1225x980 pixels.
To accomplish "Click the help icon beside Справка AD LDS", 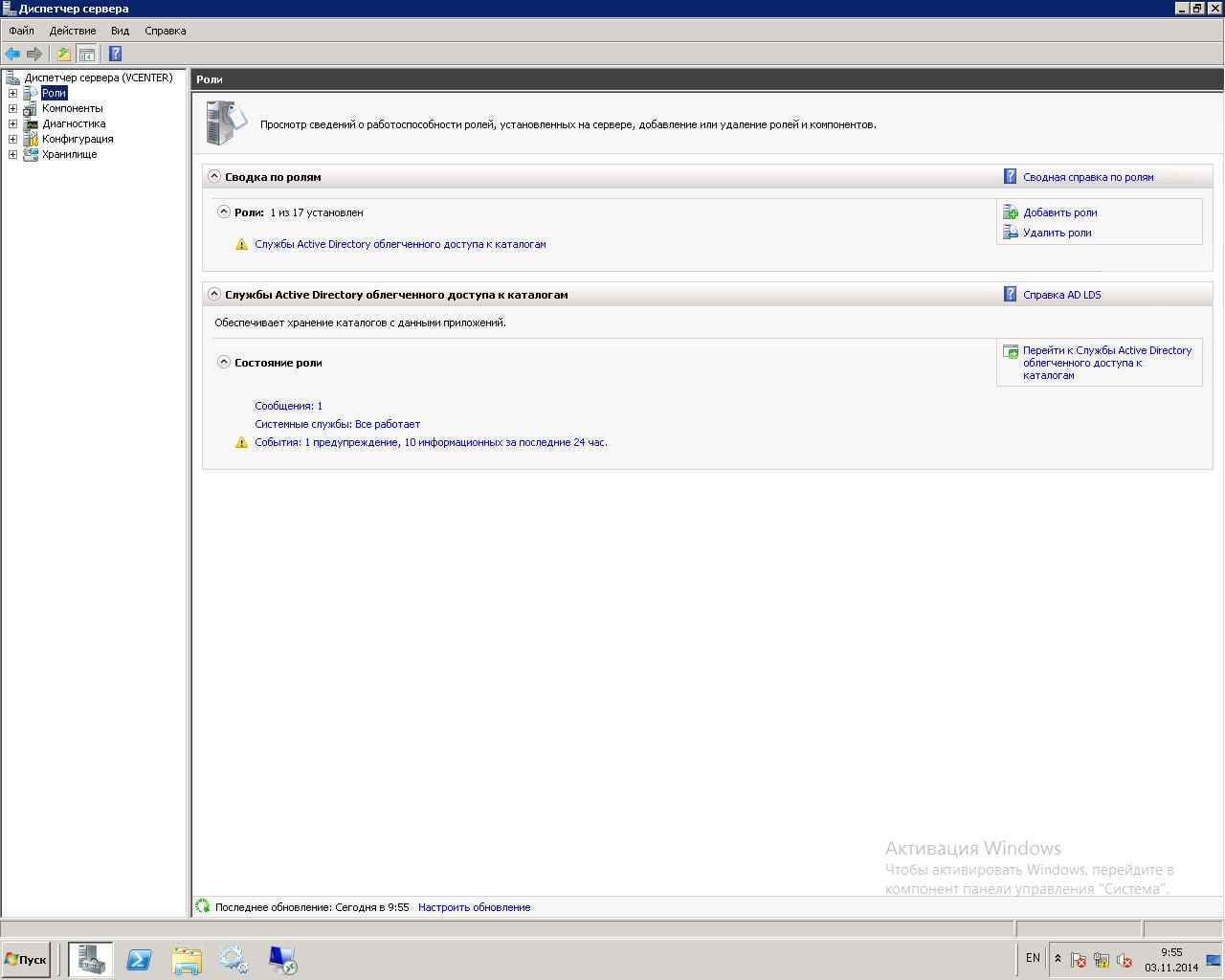I will [1010, 294].
